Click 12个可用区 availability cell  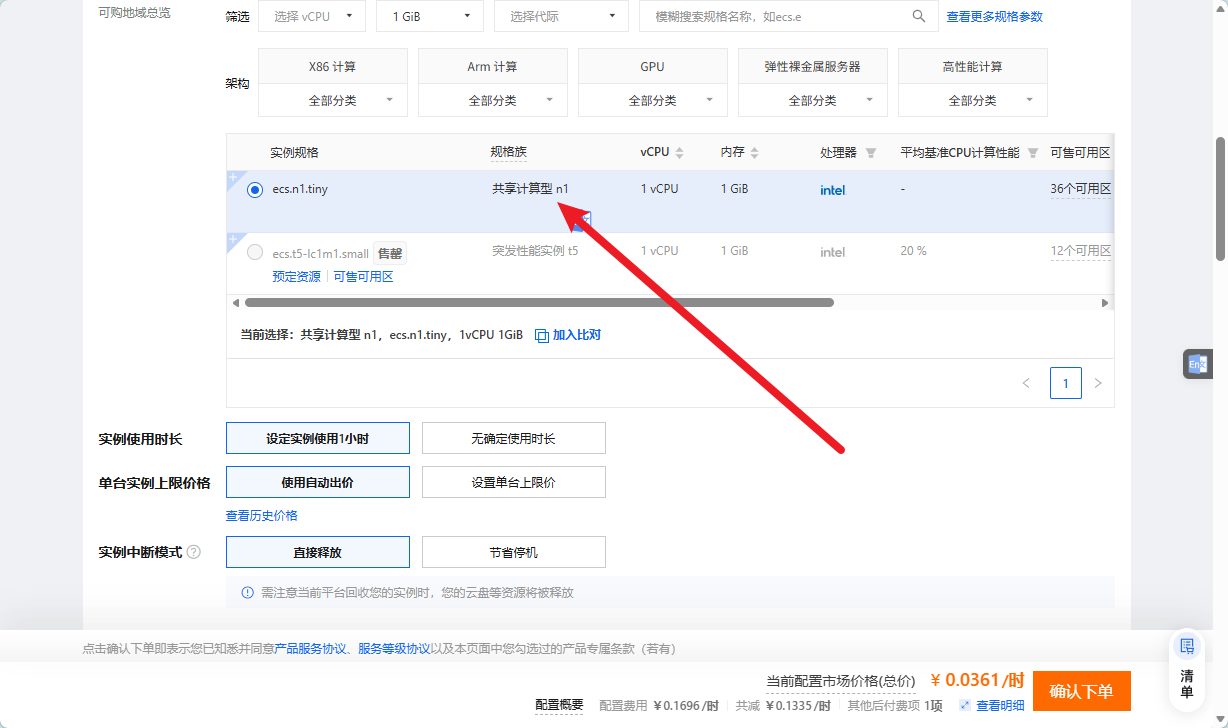point(1080,251)
